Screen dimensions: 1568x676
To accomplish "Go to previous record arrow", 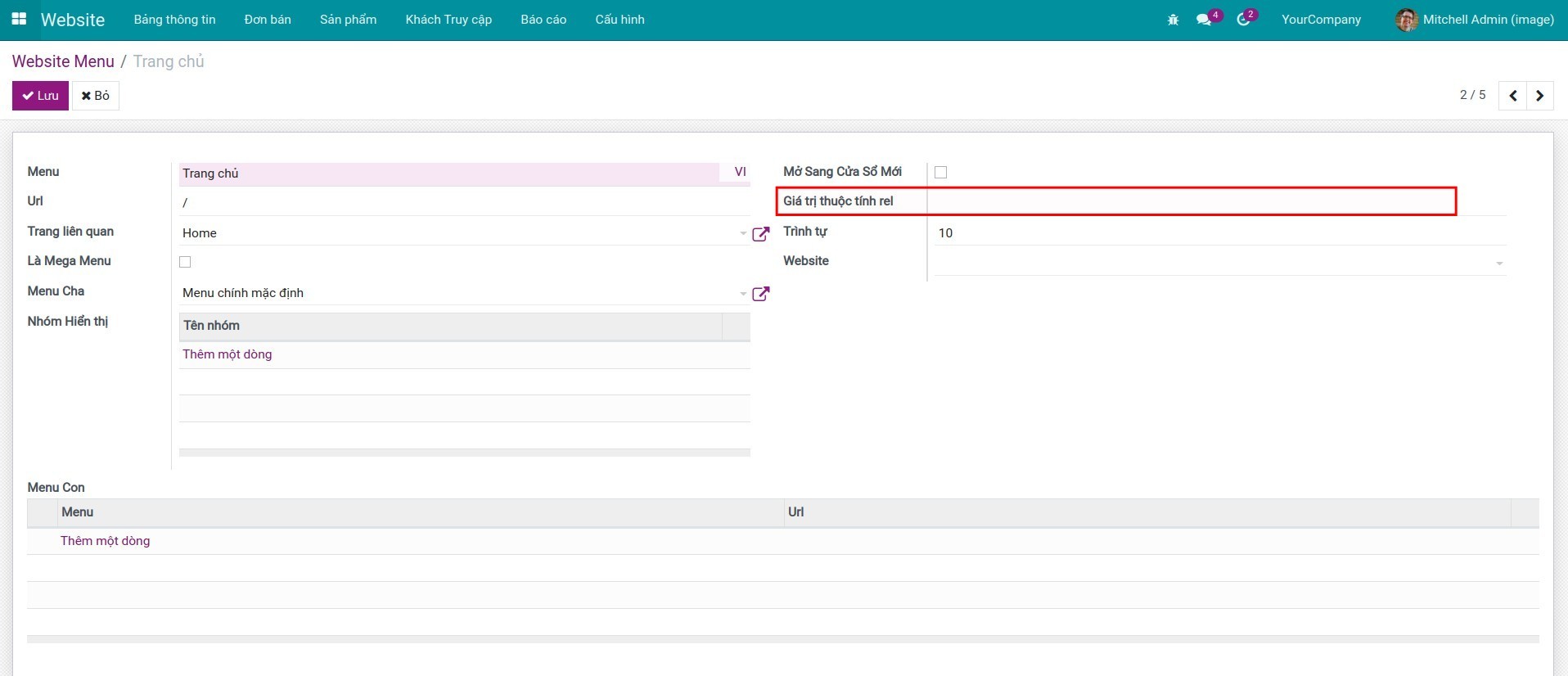I will click(1512, 96).
